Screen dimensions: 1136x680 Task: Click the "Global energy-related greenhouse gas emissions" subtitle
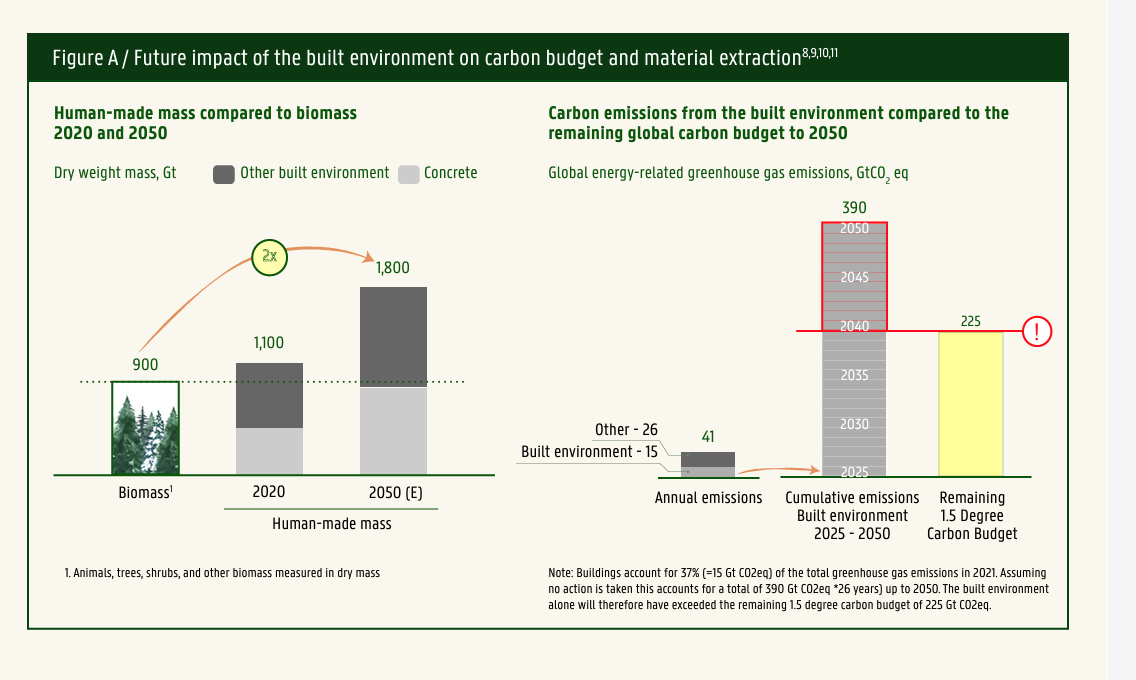(x=728, y=174)
